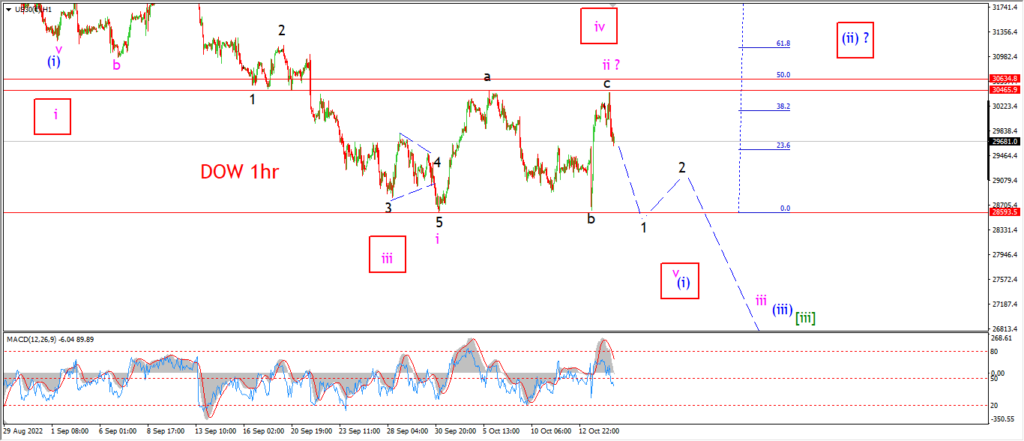Click the wave 'b' low label
The height and width of the screenshot is (441, 1024).
coord(590,219)
